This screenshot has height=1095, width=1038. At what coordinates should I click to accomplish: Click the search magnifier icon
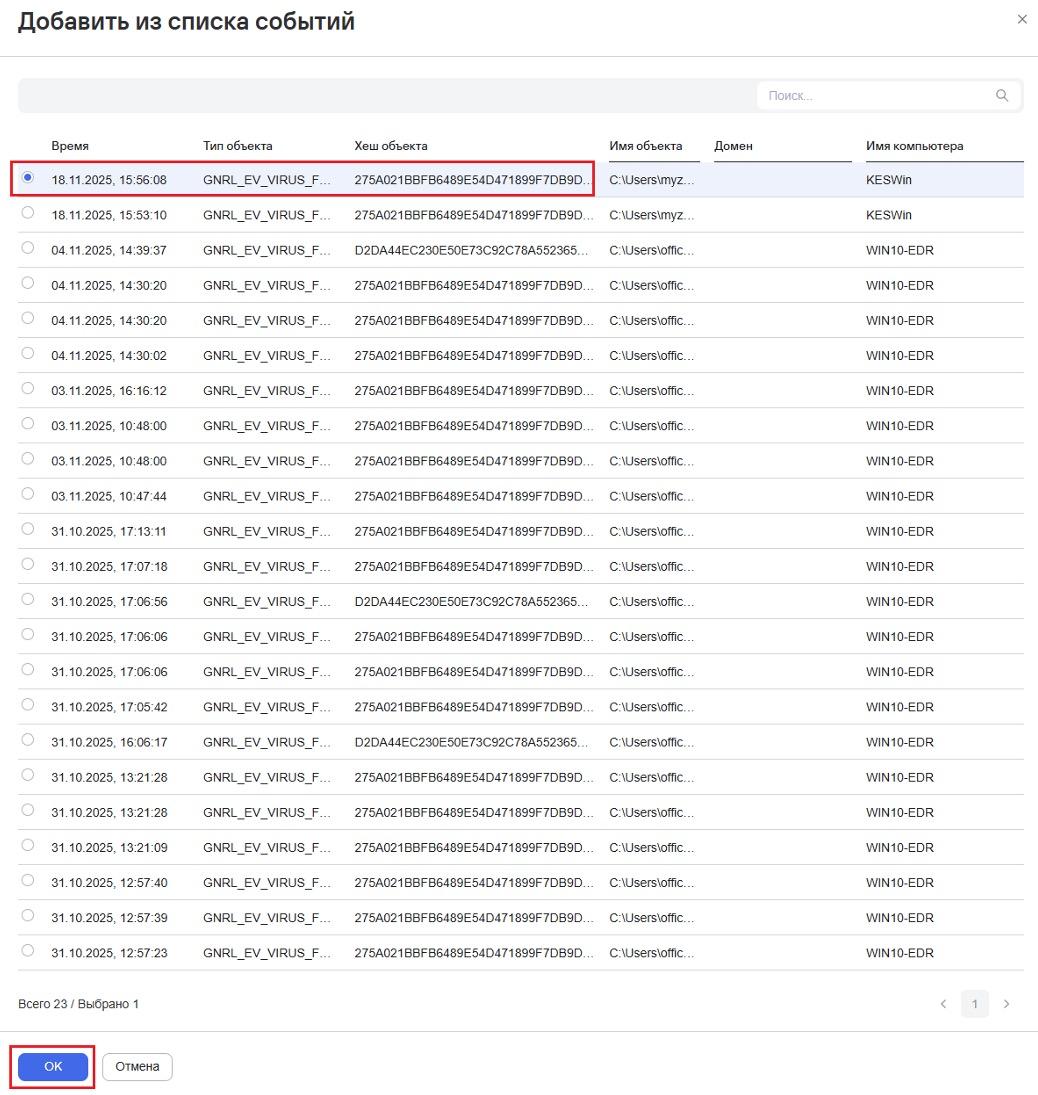pyautogui.click(x=1002, y=95)
